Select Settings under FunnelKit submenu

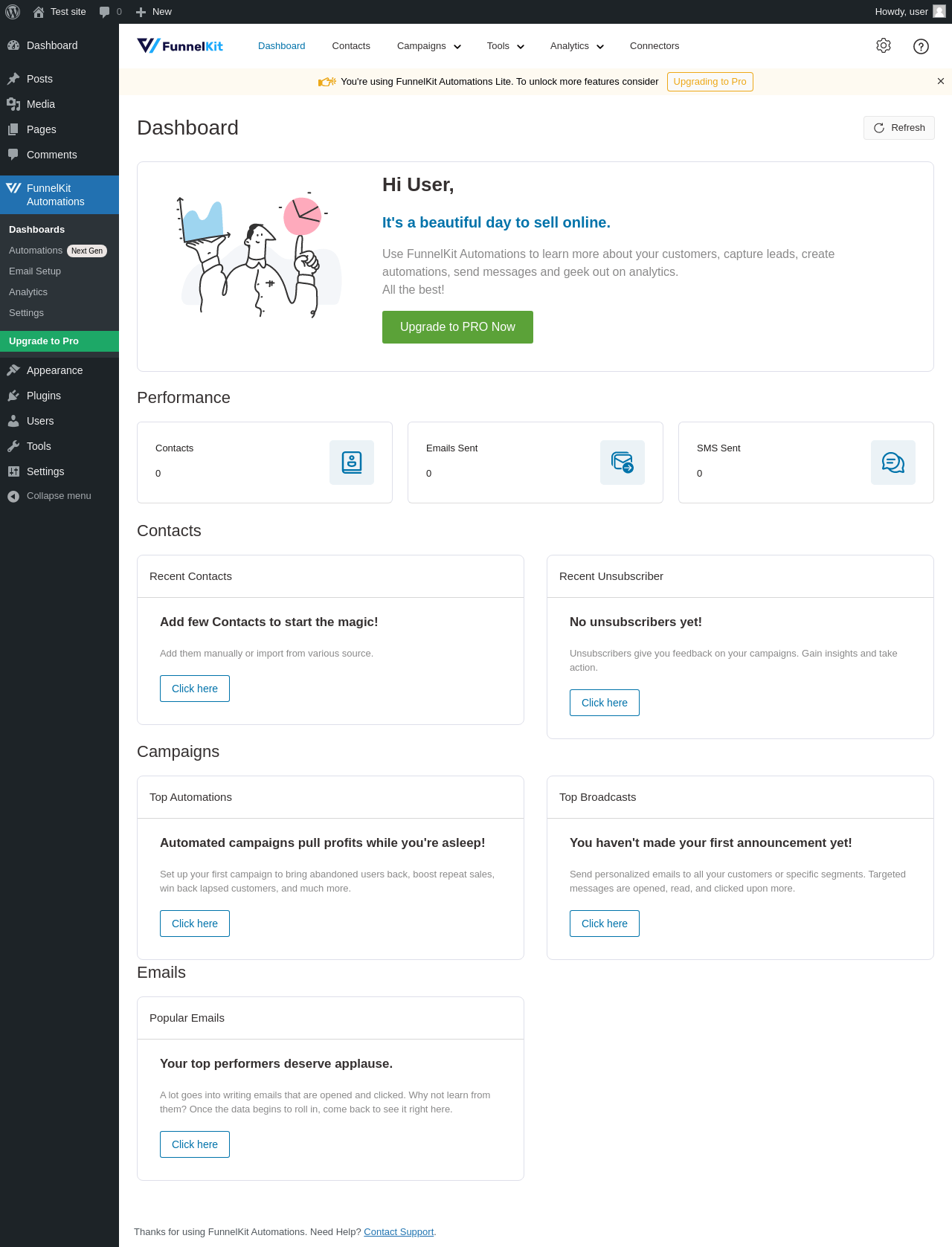[x=59, y=313]
